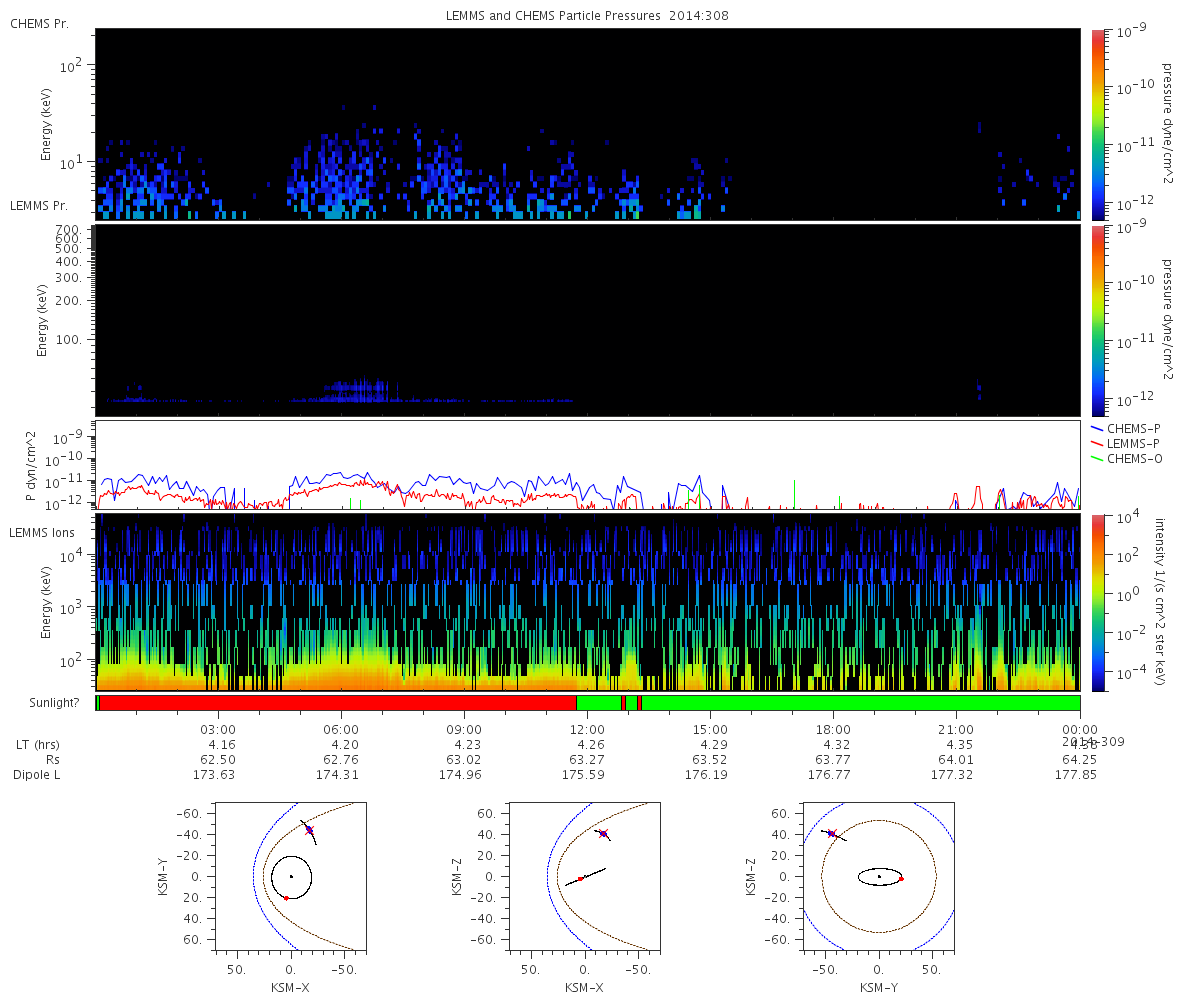Click the LEMMS Ions spectrogram panel
This screenshot has width=1200, height=1000.
(588, 602)
